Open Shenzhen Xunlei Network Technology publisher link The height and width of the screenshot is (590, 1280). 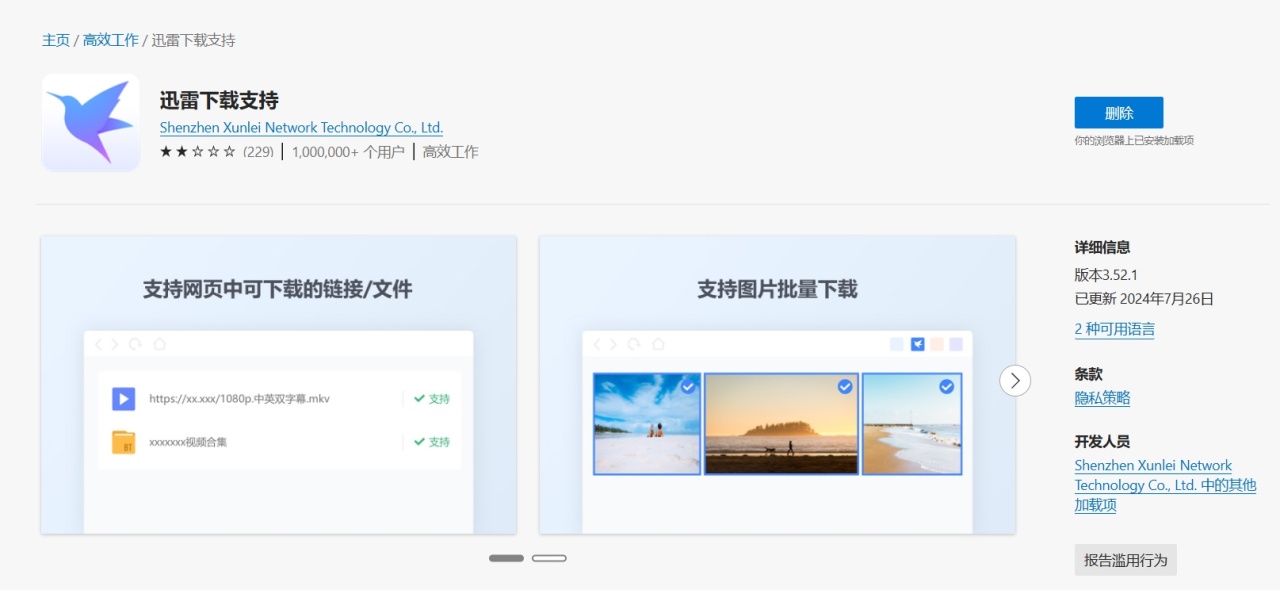(301, 128)
